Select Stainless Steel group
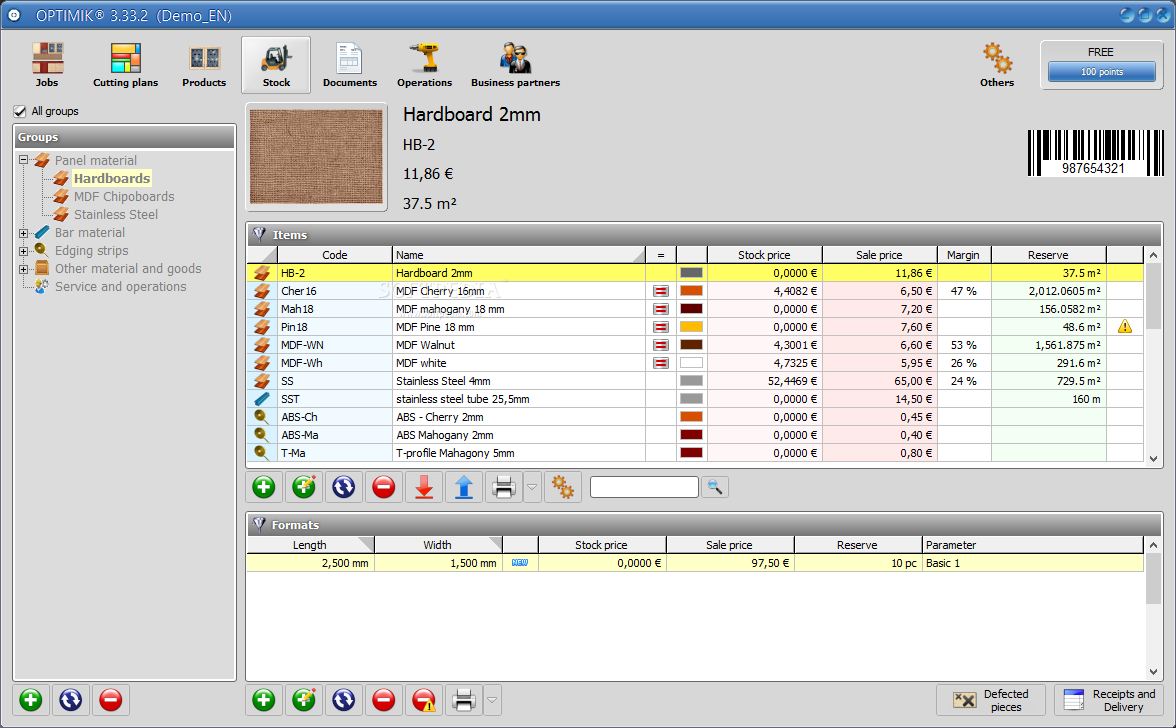 point(116,214)
